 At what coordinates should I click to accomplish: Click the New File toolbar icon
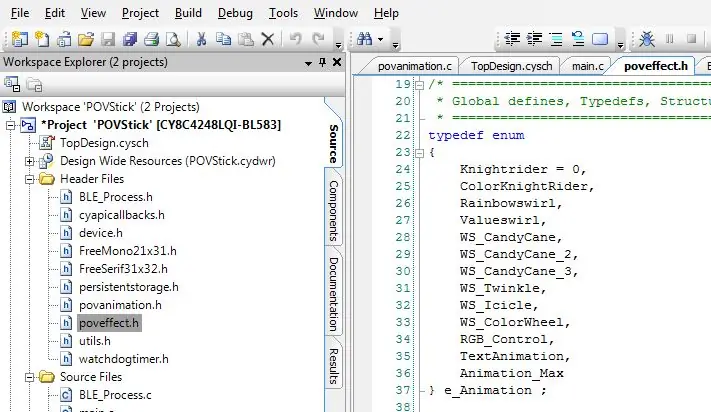pyautogui.click(x=42, y=39)
